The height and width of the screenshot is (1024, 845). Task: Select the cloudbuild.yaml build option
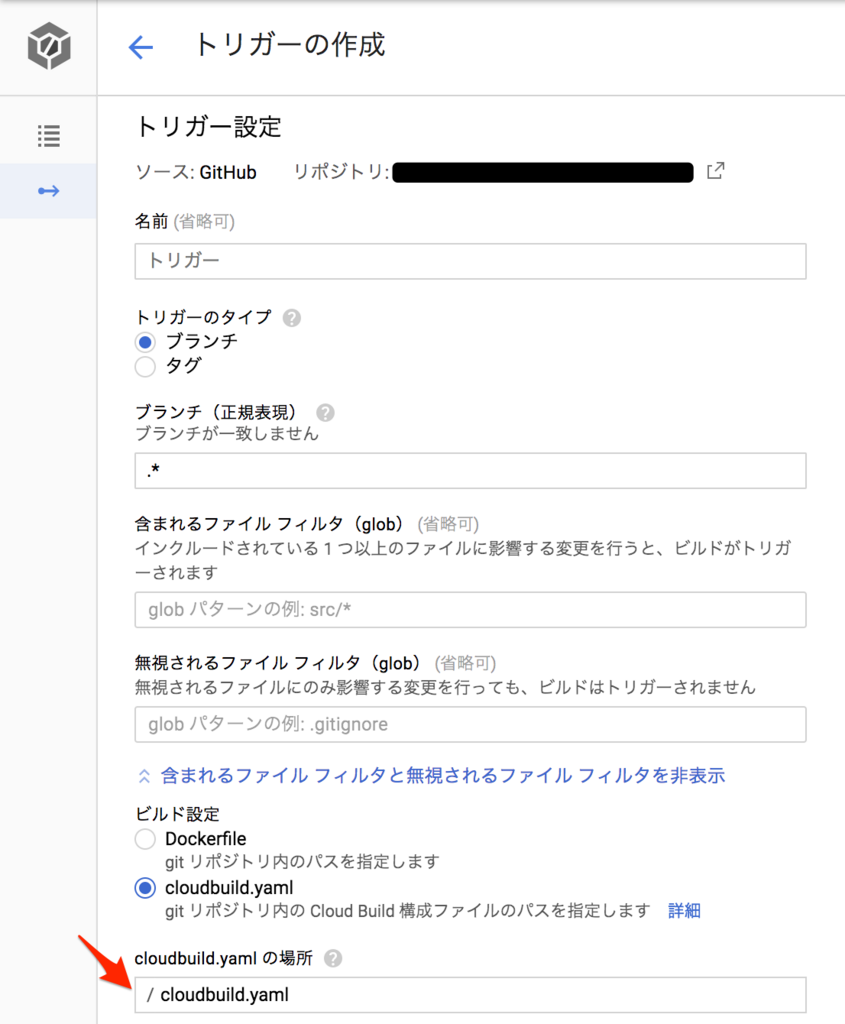(x=144, y=888)
